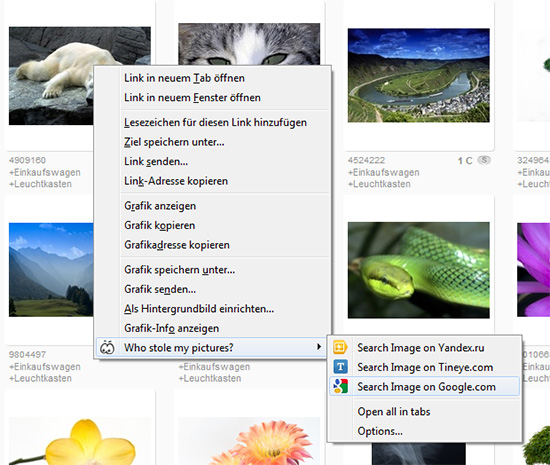Click '+Einkaufswagen' under image 4909160

[x=45, y=172]
